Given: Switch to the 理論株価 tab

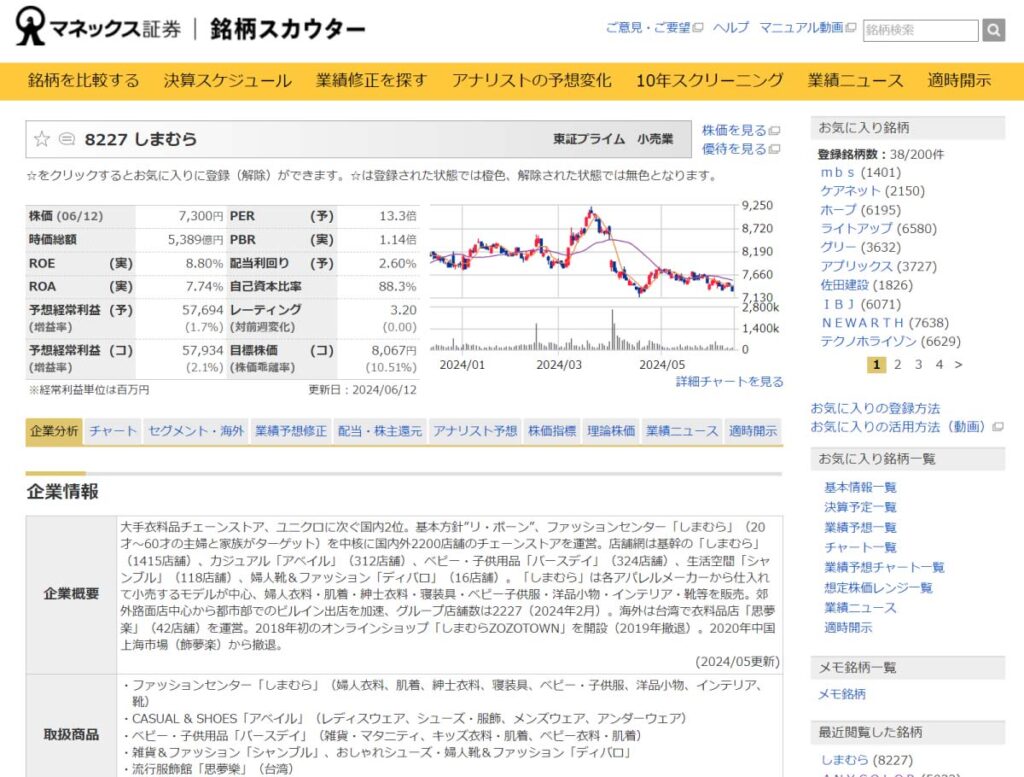Looking at the screenshot, I should [611, 431].
